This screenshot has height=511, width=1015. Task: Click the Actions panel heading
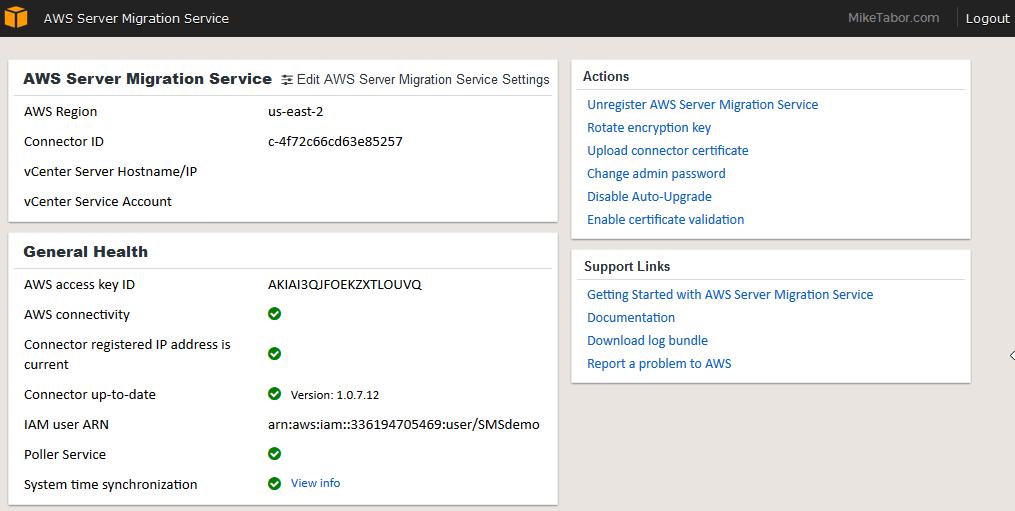pyautogui.click(x=605, y=76)
